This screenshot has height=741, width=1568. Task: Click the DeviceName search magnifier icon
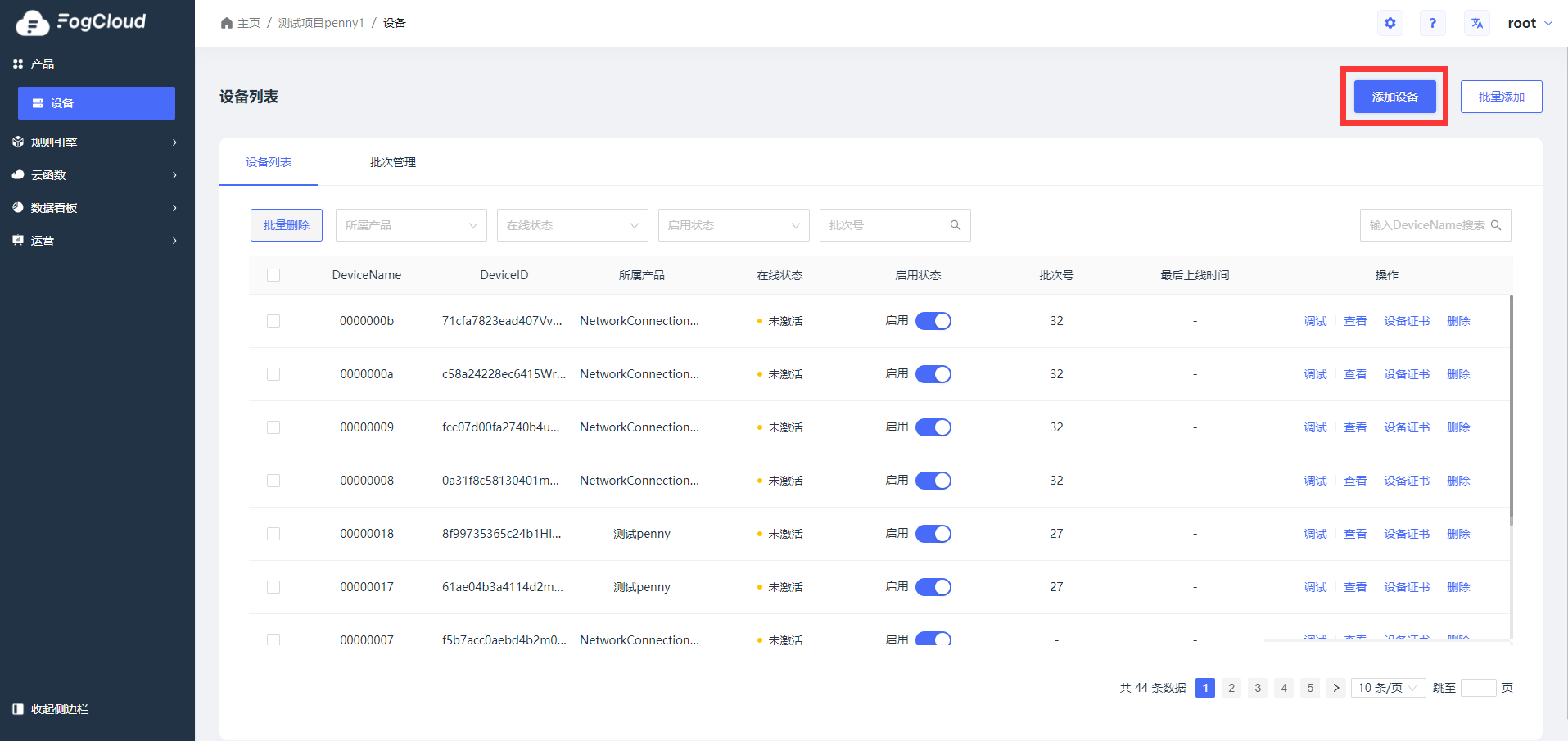pos(1496,225)
